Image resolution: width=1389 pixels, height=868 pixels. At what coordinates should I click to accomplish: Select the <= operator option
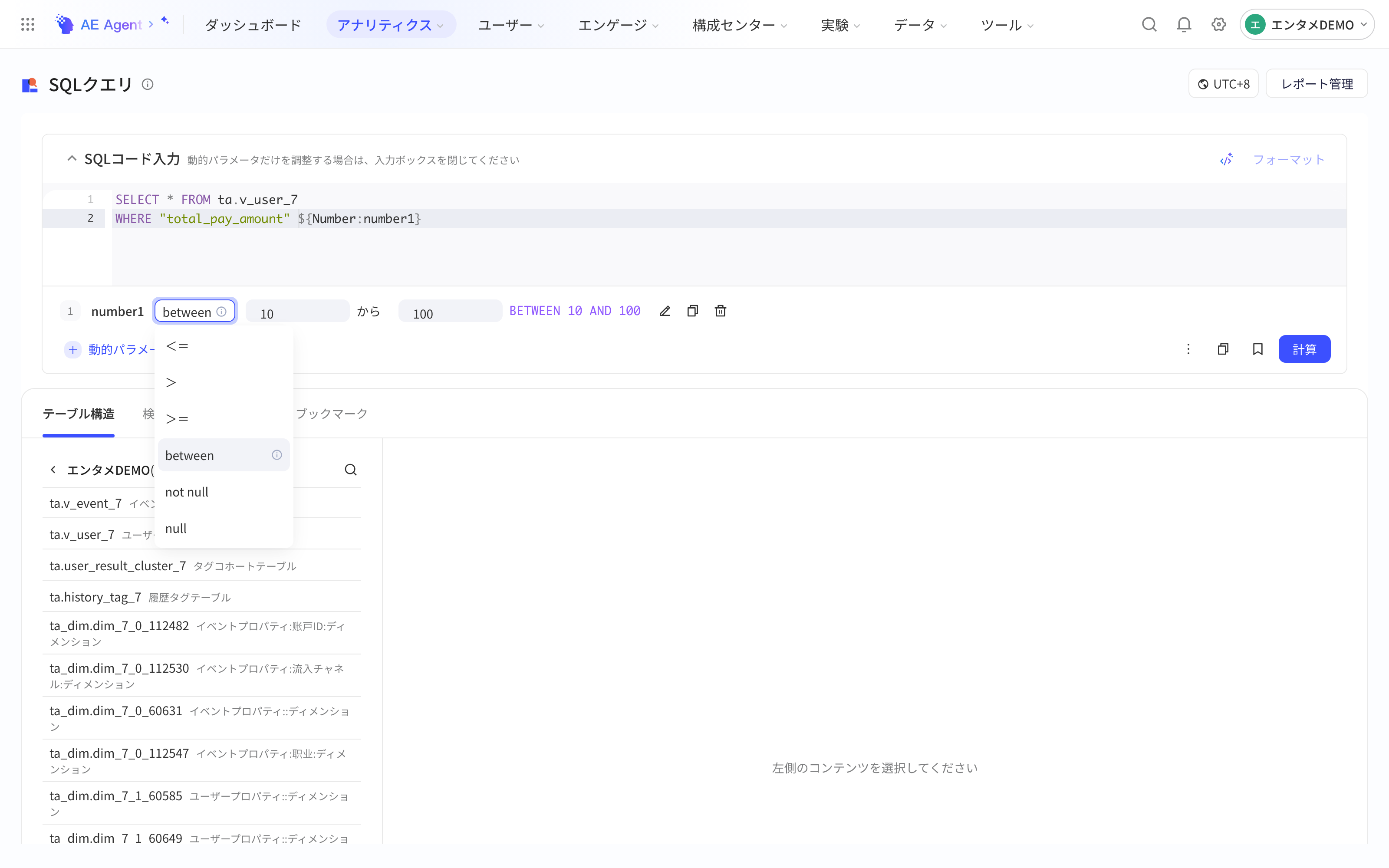pos(224,346)
